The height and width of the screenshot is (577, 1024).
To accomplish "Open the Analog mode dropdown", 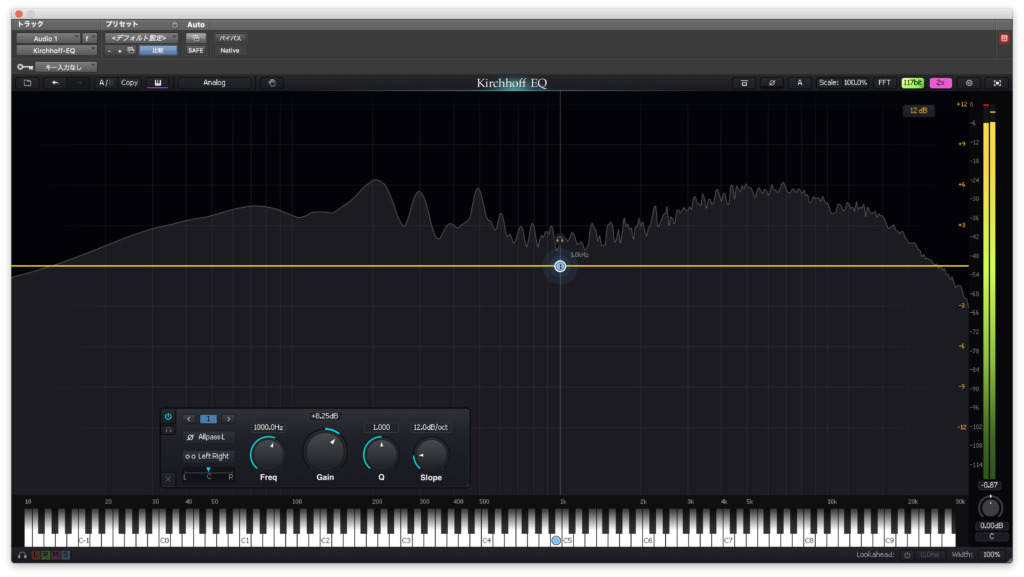I will [x=214, y=83].
